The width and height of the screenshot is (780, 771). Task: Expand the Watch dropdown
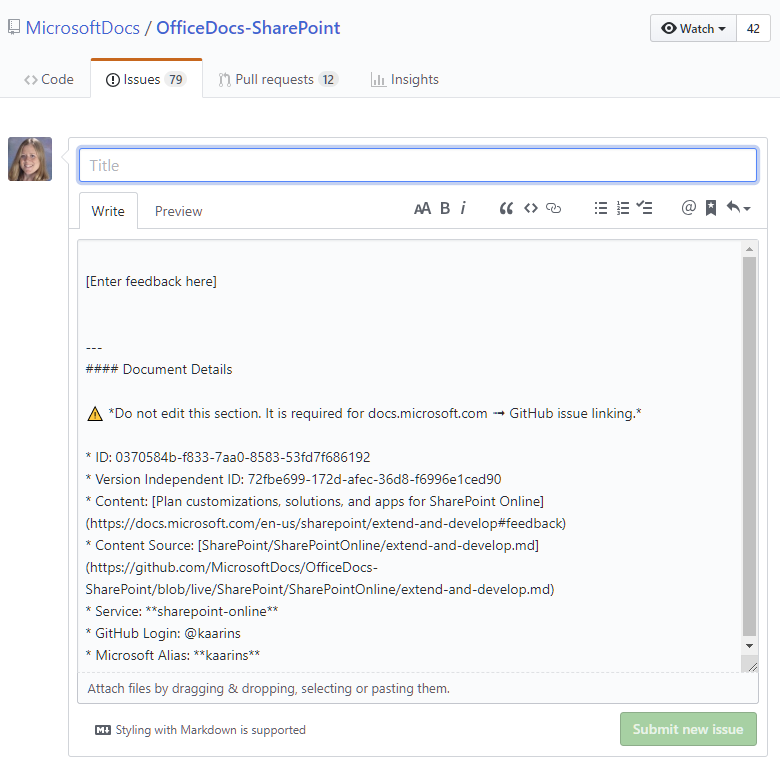(x=693, y=28)
